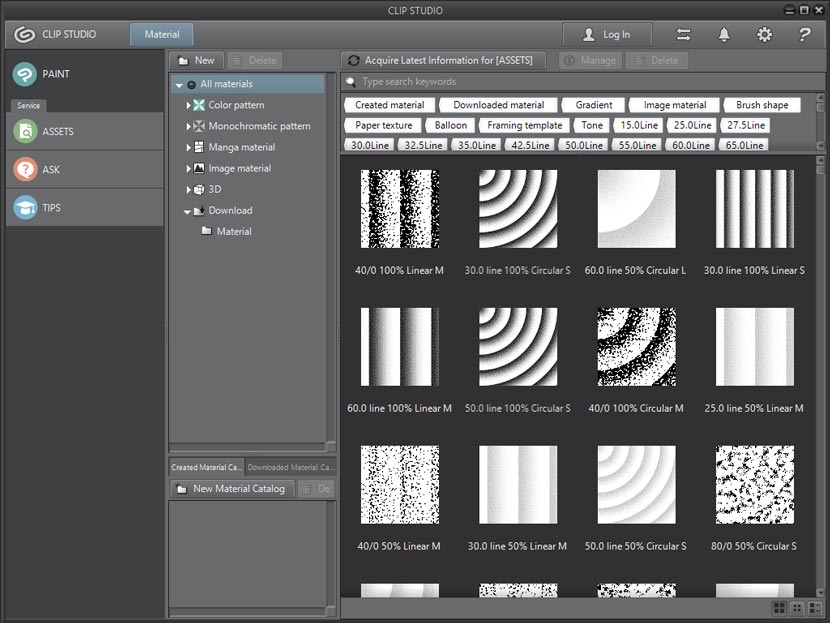
Task: Select 40/0 100% Circular M thumbnail
Action: 636,347
